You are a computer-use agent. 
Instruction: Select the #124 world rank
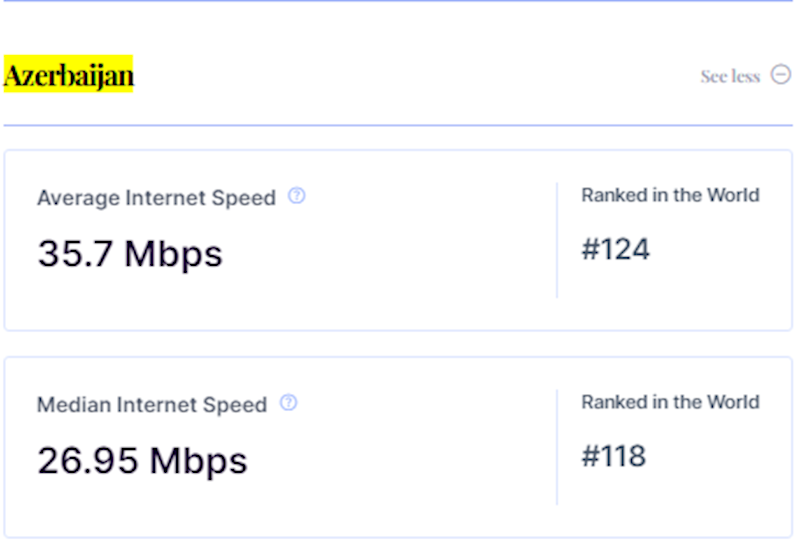(615, 249)
